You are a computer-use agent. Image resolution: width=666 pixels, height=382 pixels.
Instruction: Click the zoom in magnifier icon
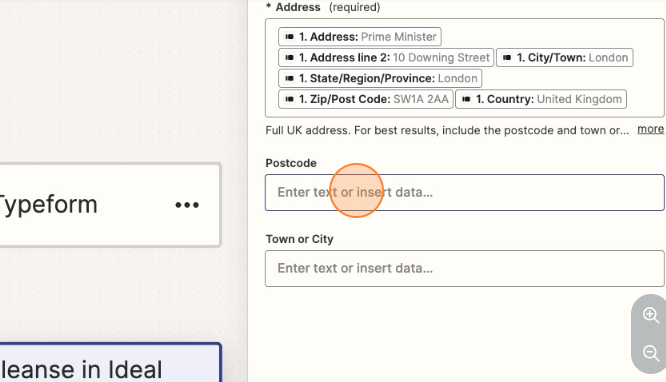[x=651, y=315]
